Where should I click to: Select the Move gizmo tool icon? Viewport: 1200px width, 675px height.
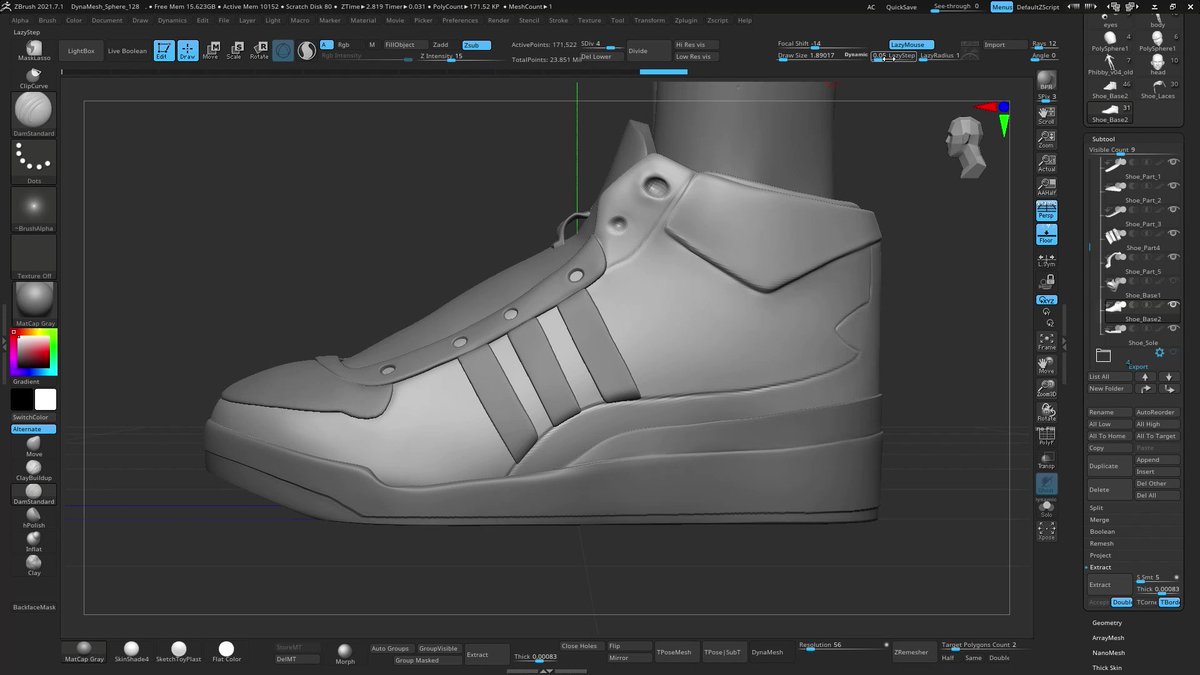coord(211,50)
